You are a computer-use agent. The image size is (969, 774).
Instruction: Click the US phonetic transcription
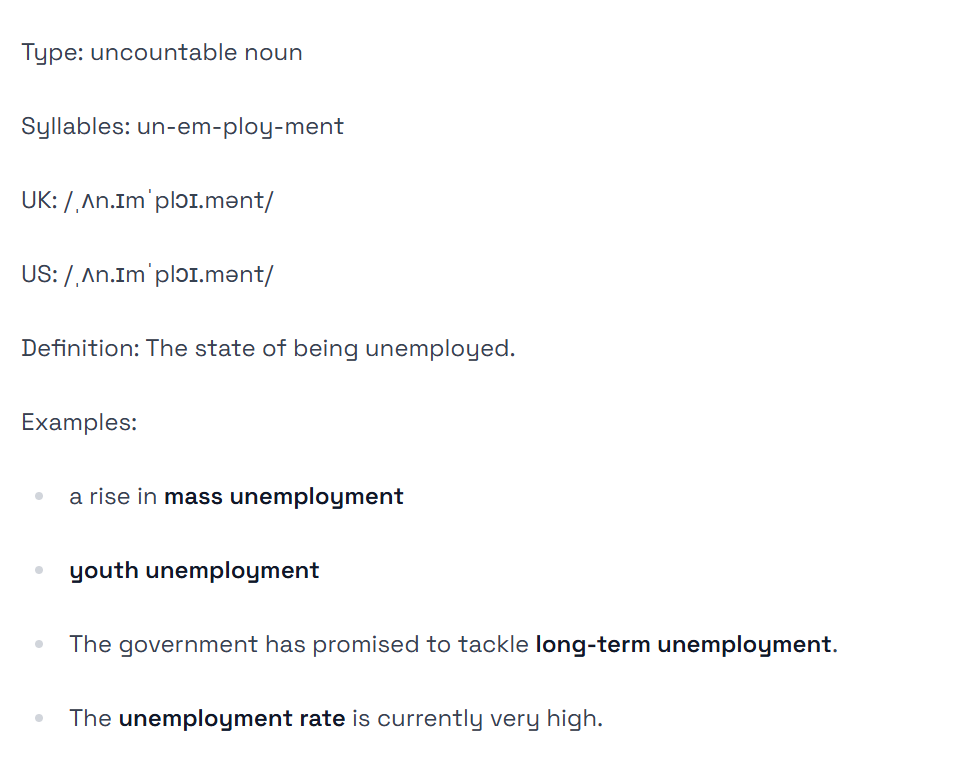tap(168, 275)
